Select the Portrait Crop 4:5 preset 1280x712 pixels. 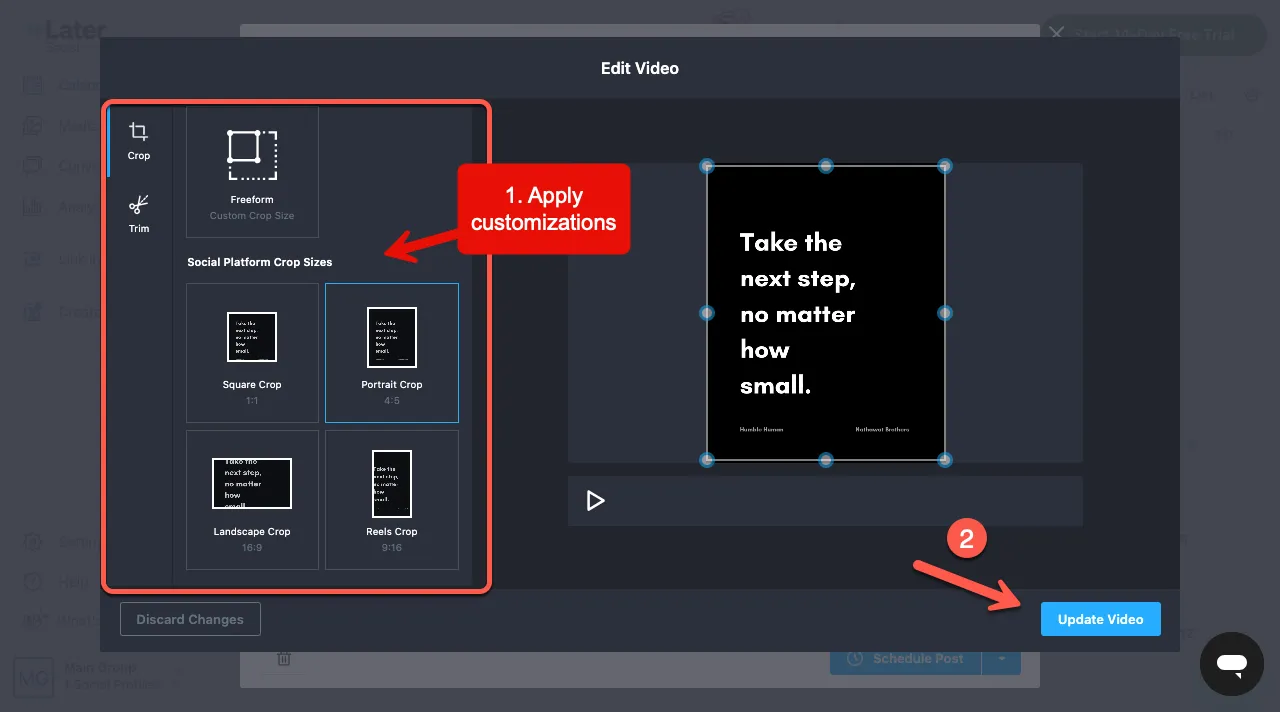[x=392, y=353]
